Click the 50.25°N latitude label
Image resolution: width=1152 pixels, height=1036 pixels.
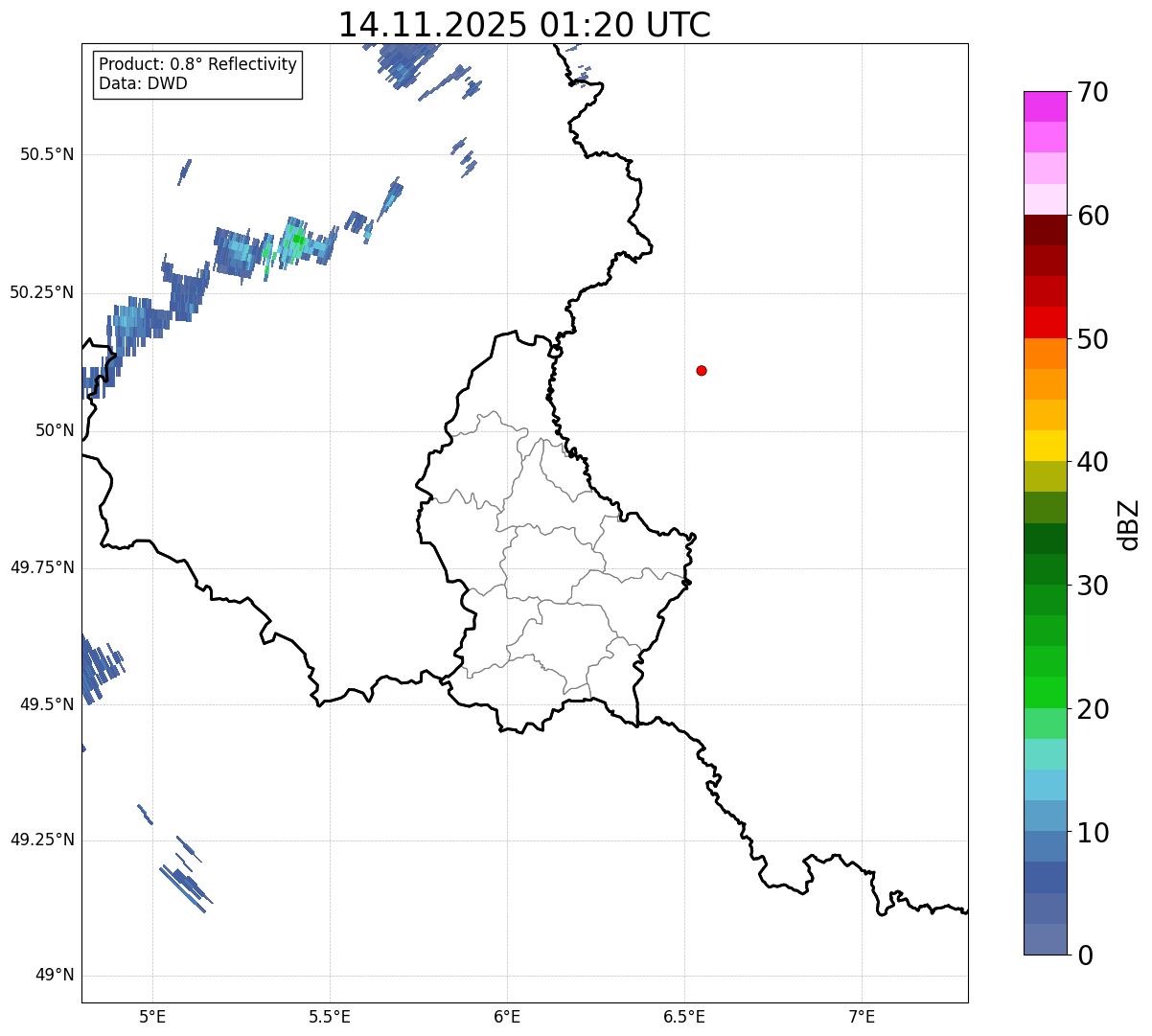pyautogui.click(x=41, y=292)
